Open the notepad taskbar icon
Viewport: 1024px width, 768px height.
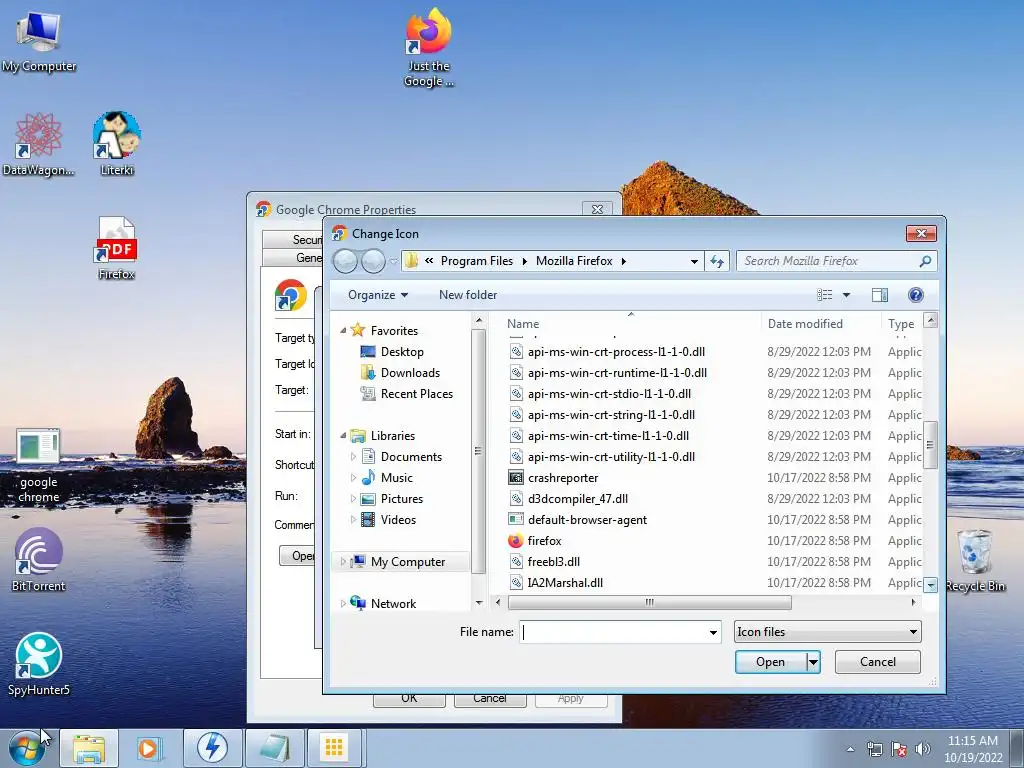[x=274, y=748]
